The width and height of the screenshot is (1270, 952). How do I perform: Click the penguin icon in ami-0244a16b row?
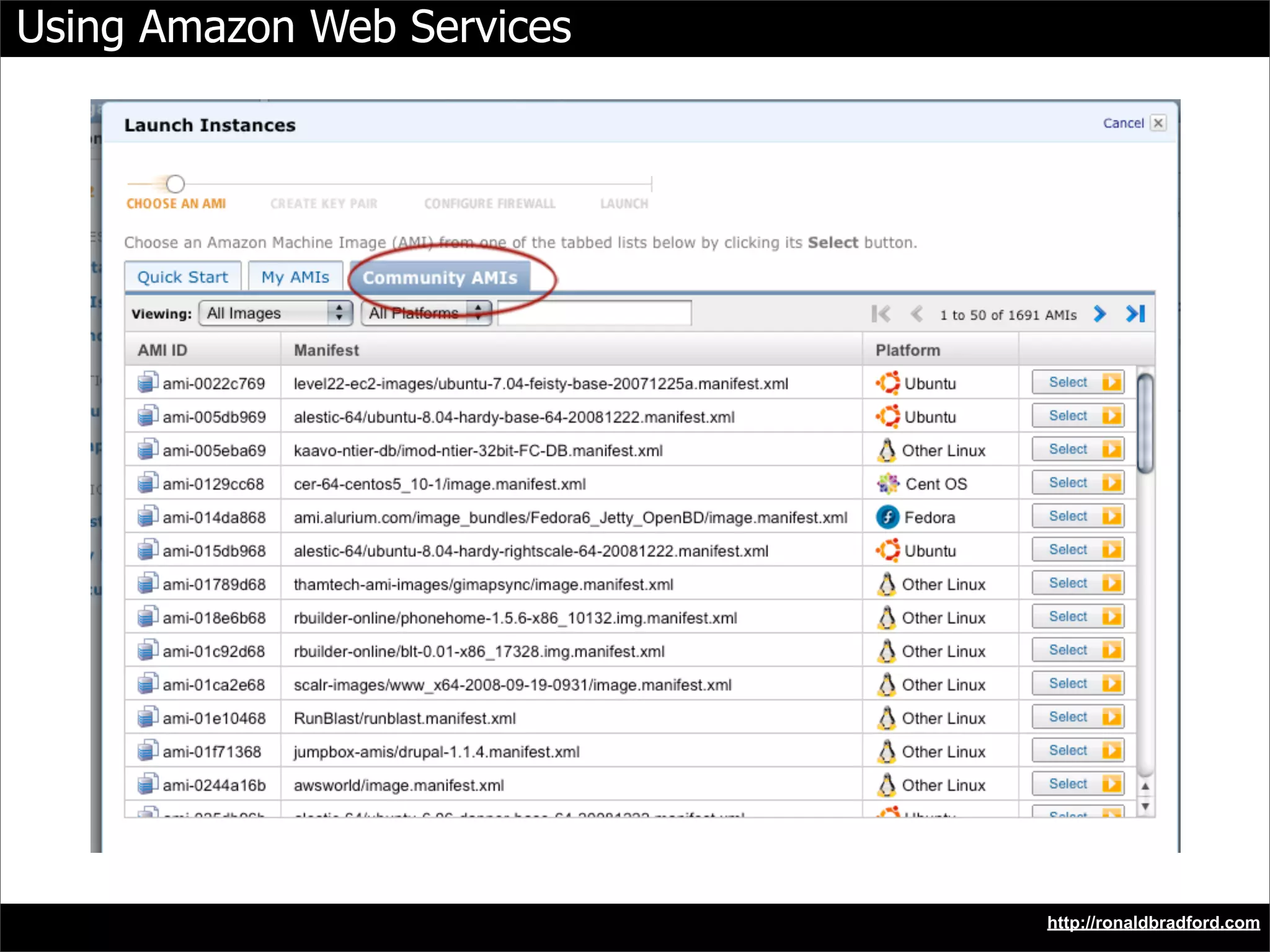coord(887,785)
